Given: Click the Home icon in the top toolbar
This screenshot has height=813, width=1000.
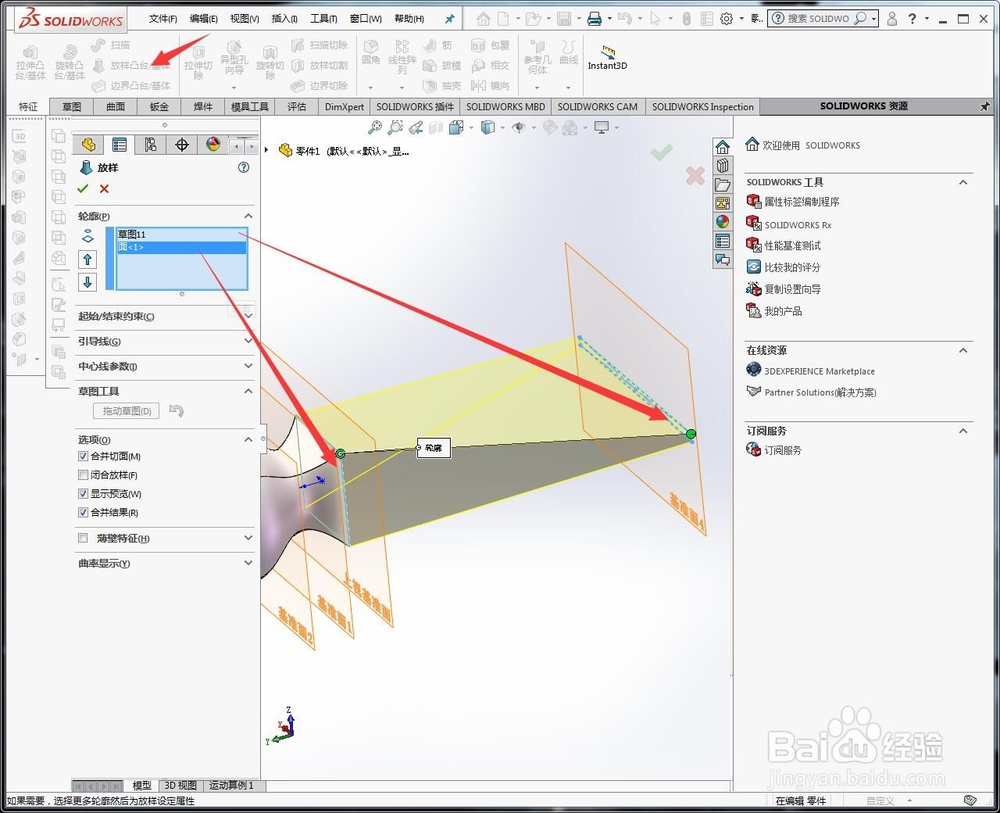Looking at the screenshot, I should pyautogui.click(x=483, y=19).
